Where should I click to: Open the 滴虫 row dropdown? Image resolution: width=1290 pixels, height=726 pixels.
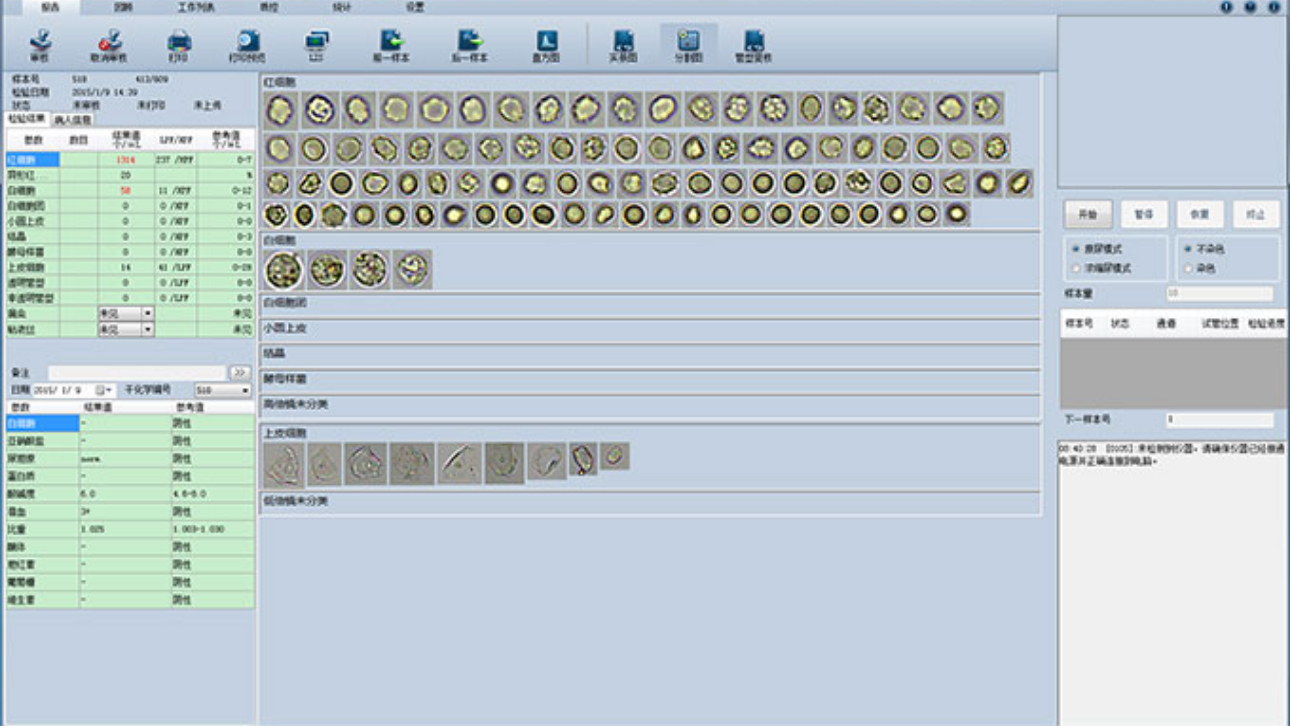tap(148, 314)
